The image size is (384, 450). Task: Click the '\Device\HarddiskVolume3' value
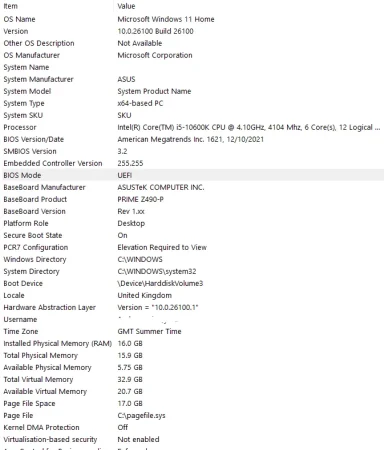click(160, 283)
